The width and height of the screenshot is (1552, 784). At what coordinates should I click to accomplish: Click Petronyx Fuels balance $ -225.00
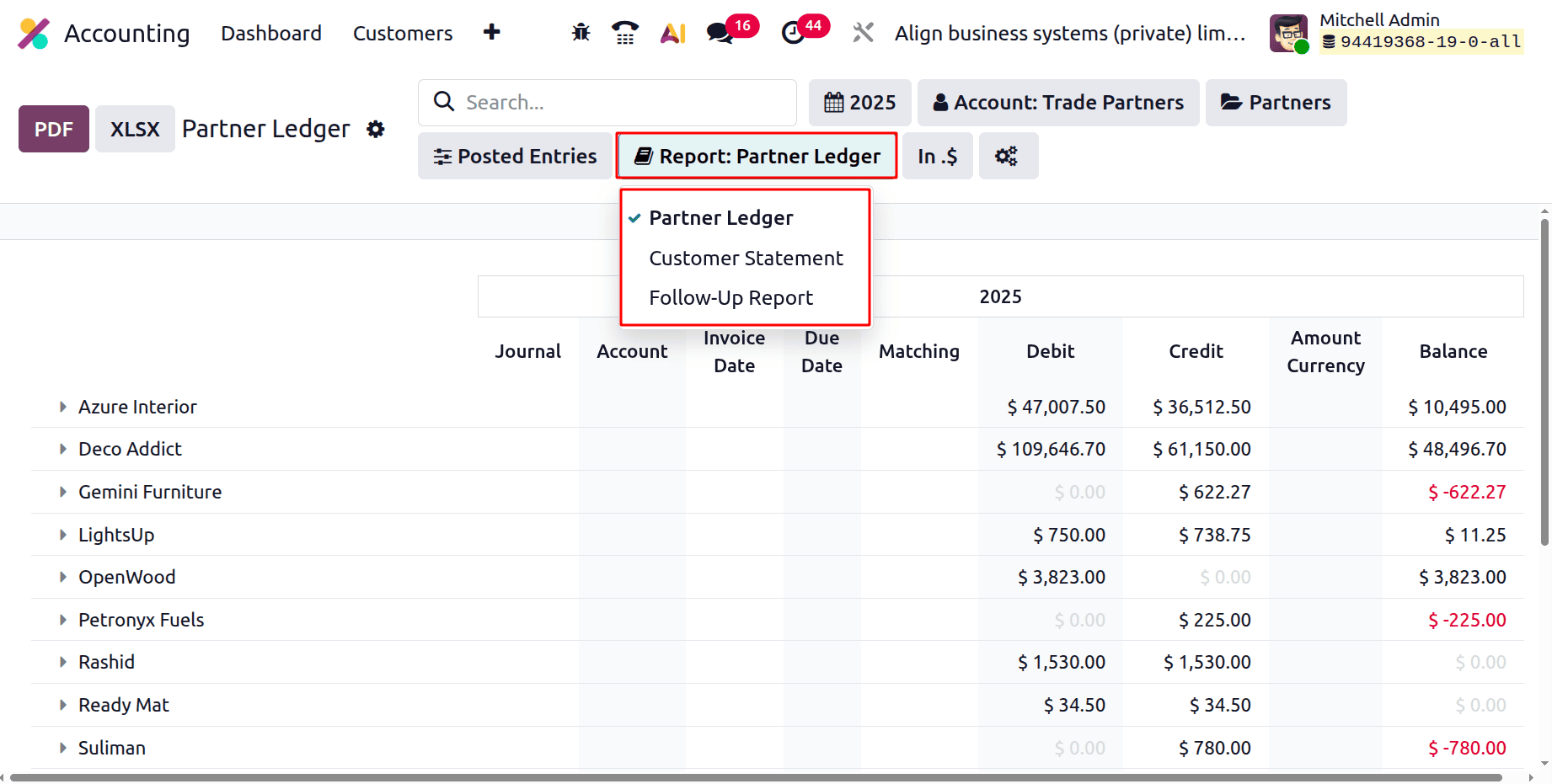[1466, 620]
